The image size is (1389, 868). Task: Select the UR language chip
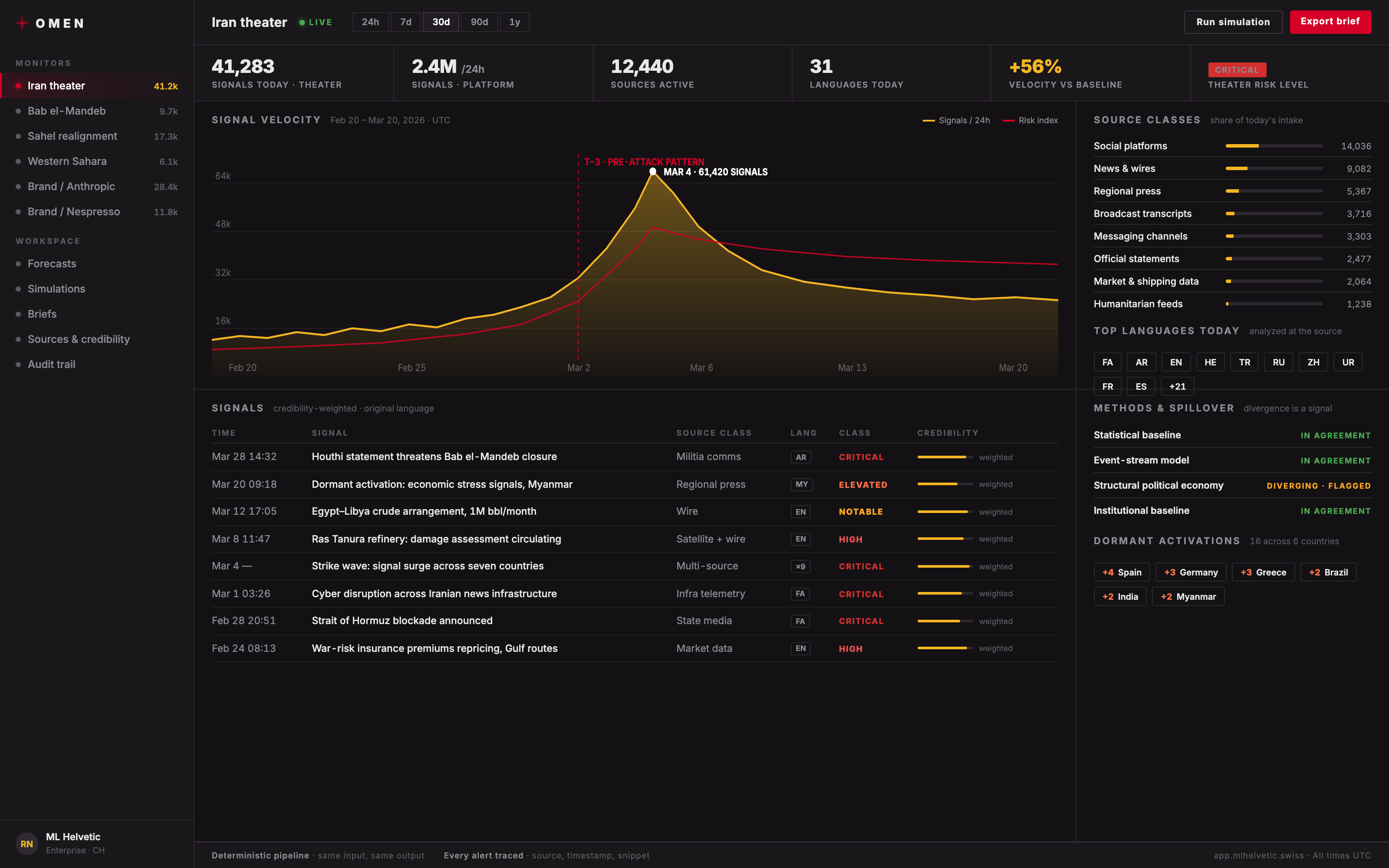click(x=1348, y=362)
